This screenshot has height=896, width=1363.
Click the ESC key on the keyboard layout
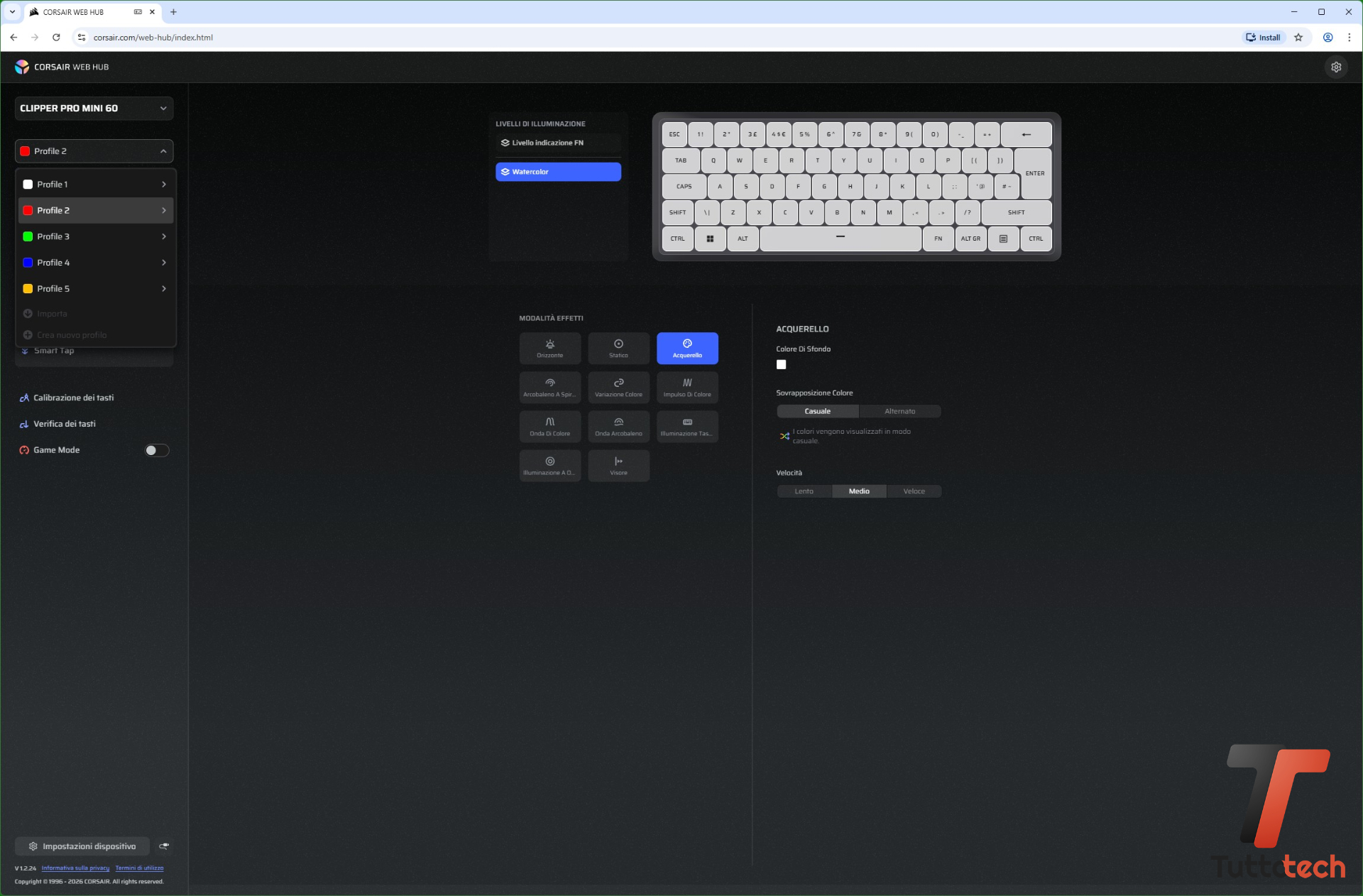pos(674,134)
